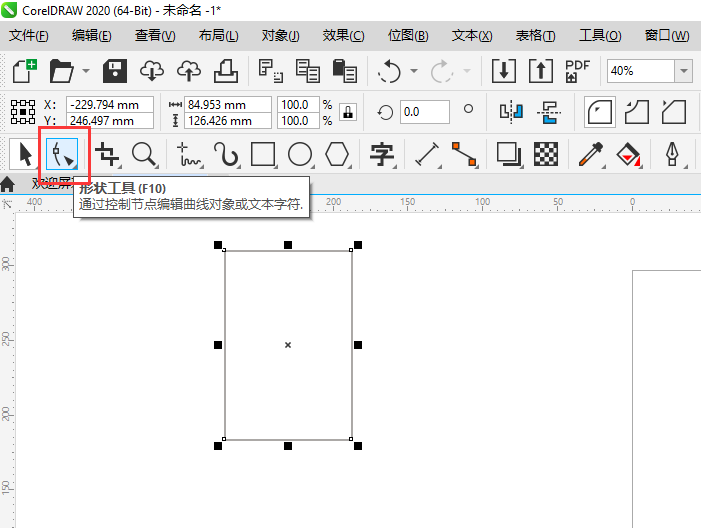Select the Rectangle tool
This screenshot has width=701, height=528.
(x=263, y=154)
